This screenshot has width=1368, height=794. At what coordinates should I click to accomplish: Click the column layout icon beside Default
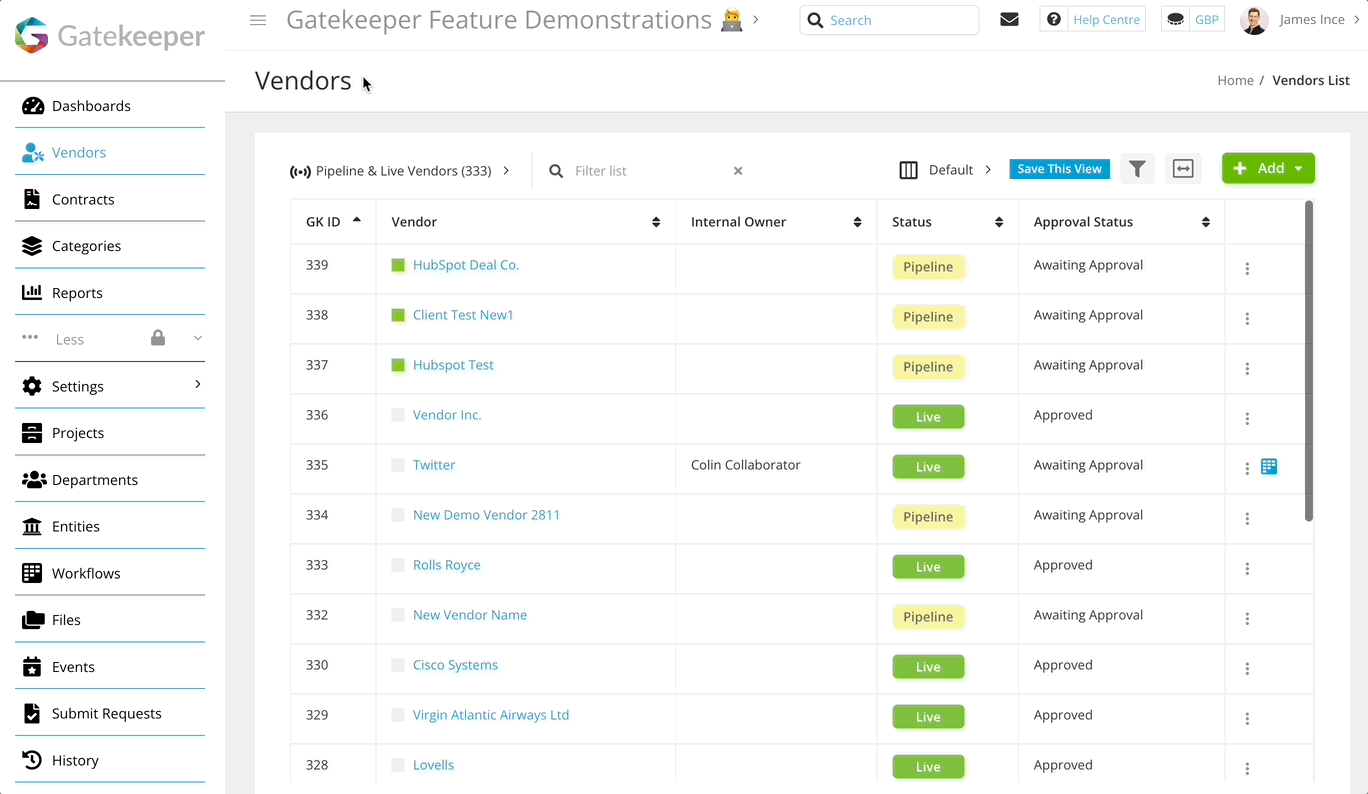[x=908, y=169]
